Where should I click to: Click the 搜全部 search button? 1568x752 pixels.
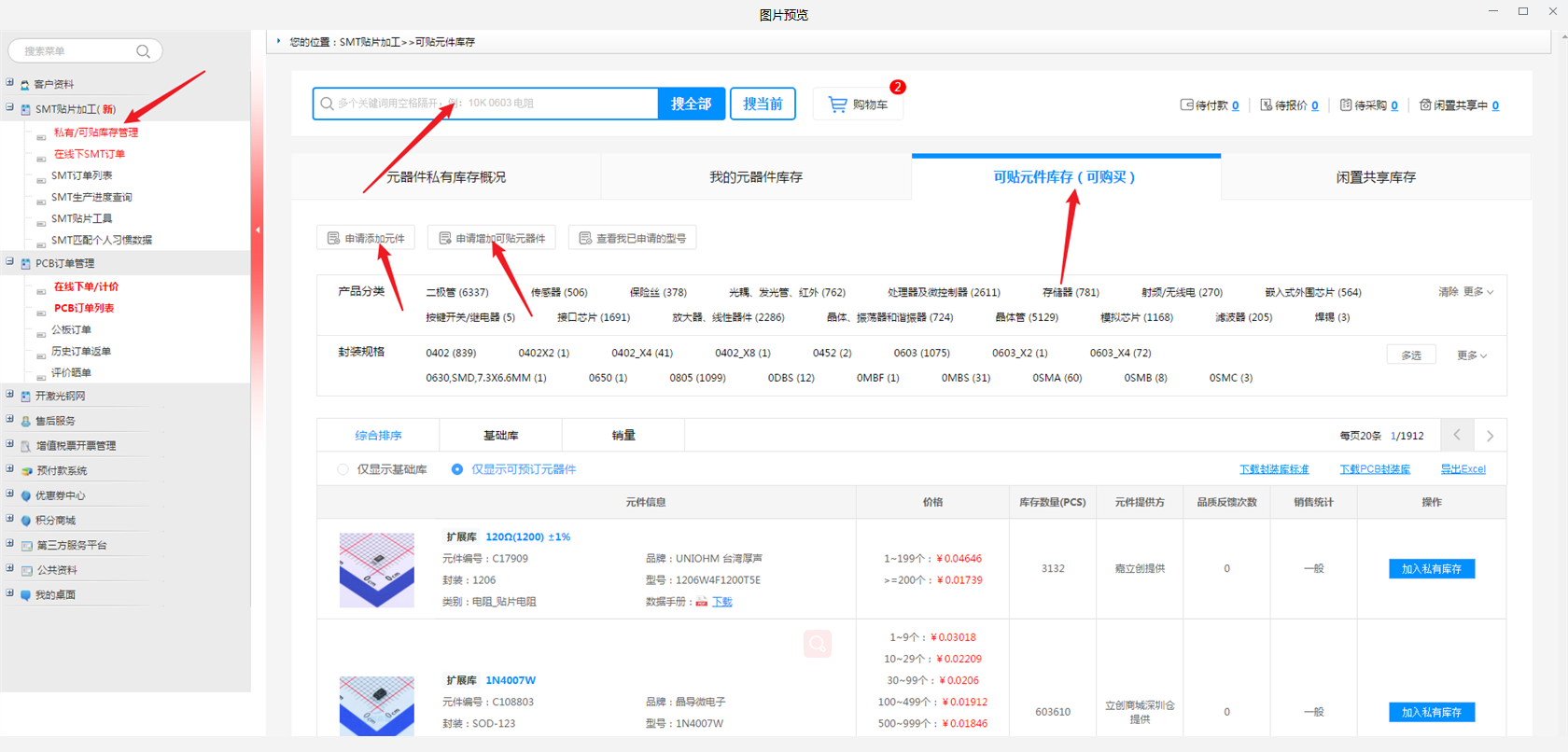point(691,104)
